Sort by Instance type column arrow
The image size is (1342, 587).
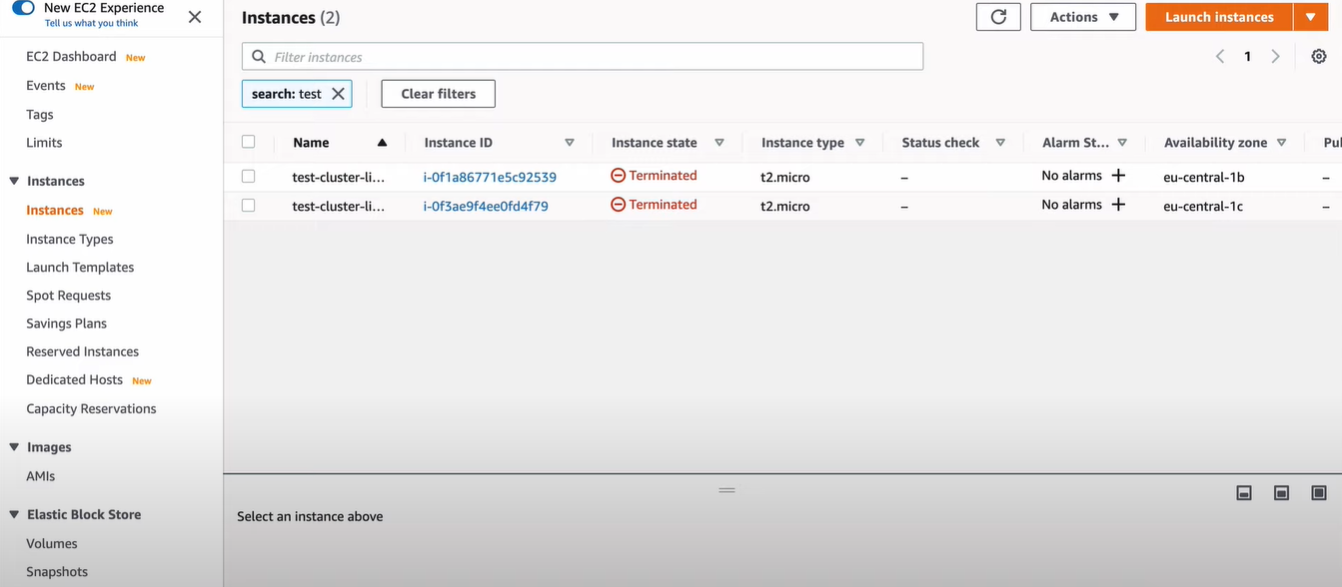coord(860,143)
